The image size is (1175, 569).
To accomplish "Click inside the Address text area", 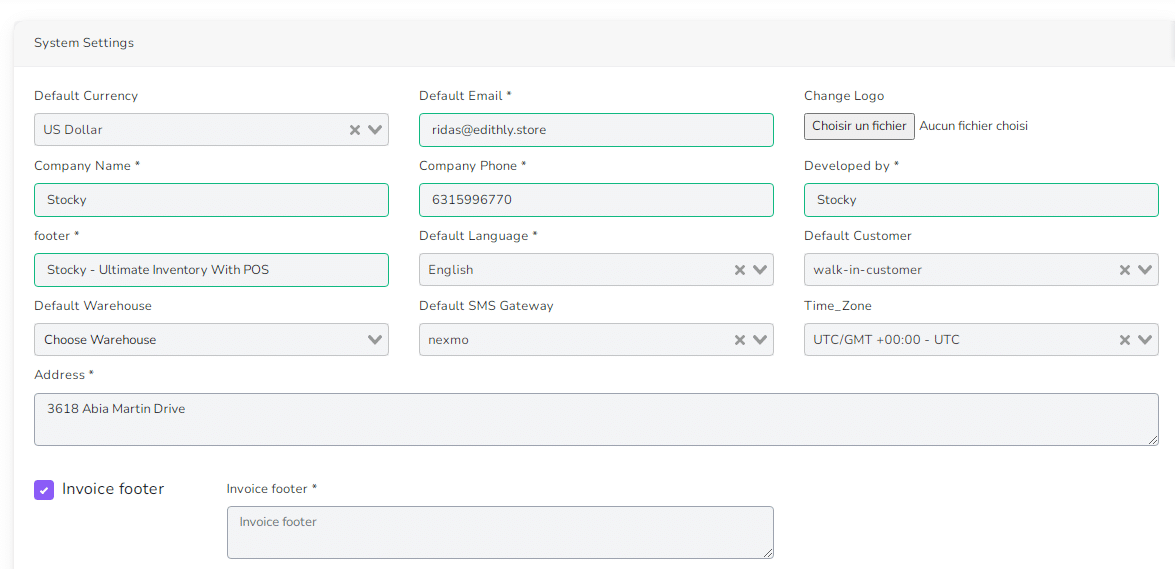I will pos(596,419).
